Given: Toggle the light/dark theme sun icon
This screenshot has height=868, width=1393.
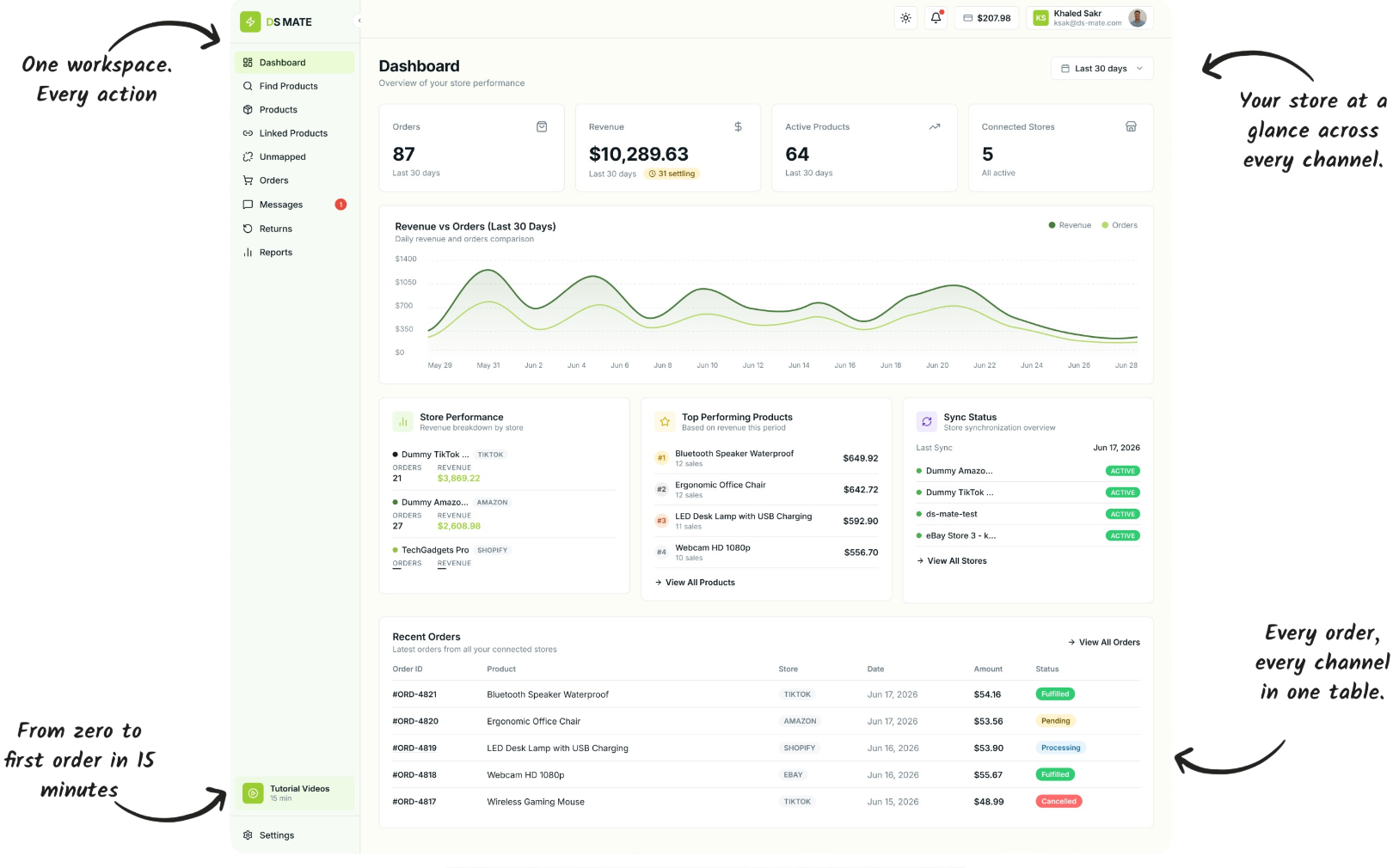Looking at the screenshot, I should pyautogui.click(x=905, y=18).
